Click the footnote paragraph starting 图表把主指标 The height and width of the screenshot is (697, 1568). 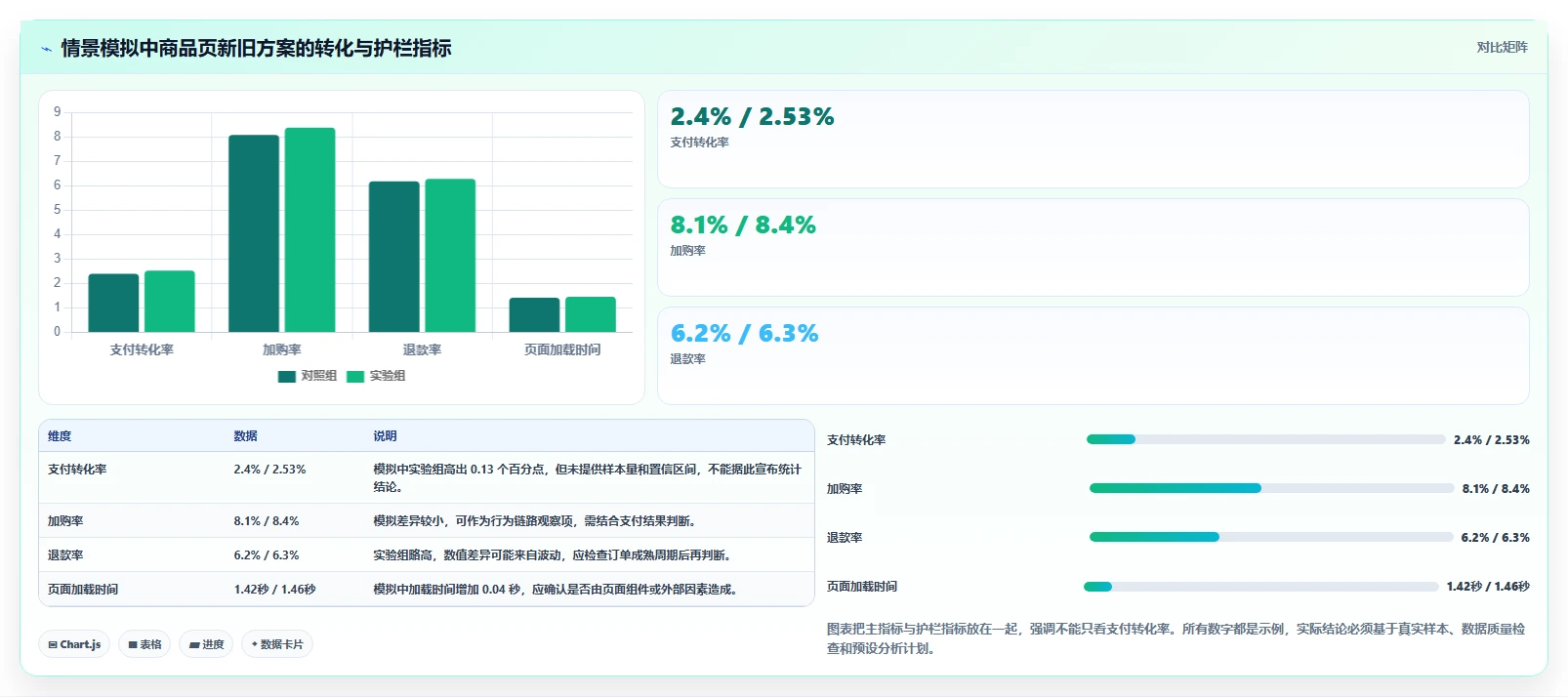1176,638
